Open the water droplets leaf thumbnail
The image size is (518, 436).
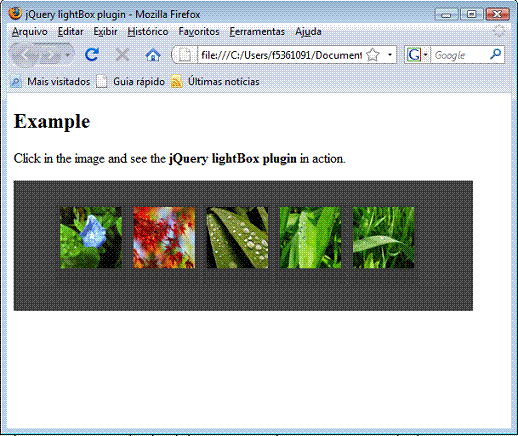pos(237,237)
